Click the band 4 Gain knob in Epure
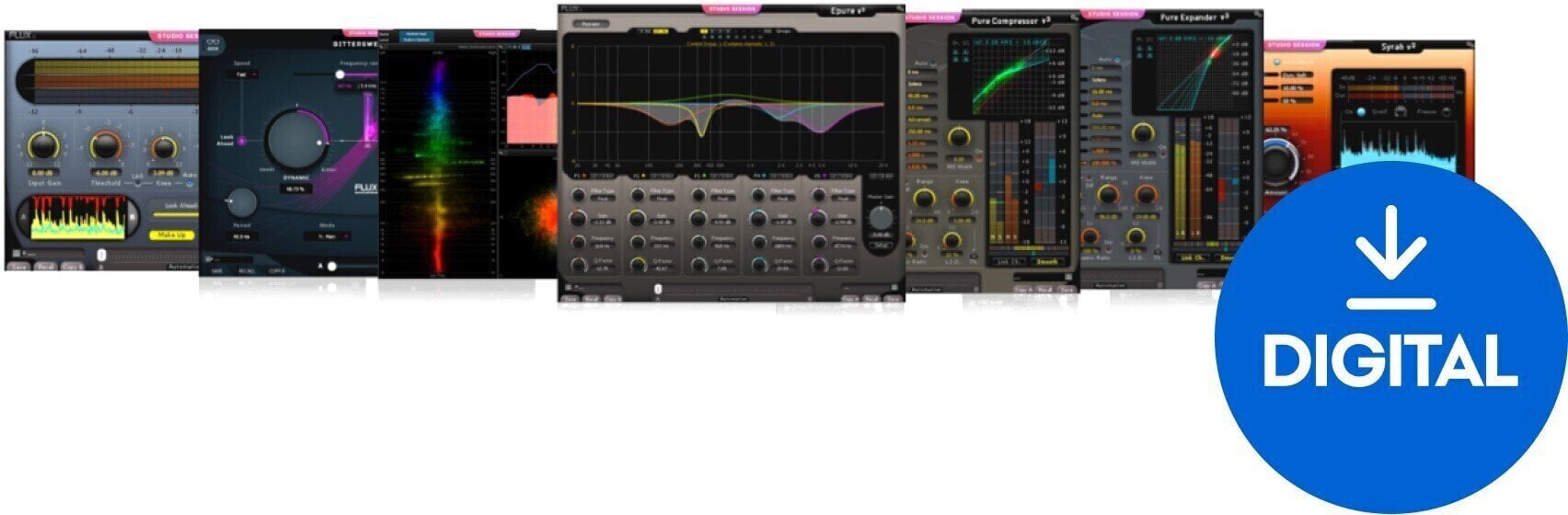Image resolution: width=1568 pixels, height=515 pixels. pyautogui.click(x=759, y=219)
